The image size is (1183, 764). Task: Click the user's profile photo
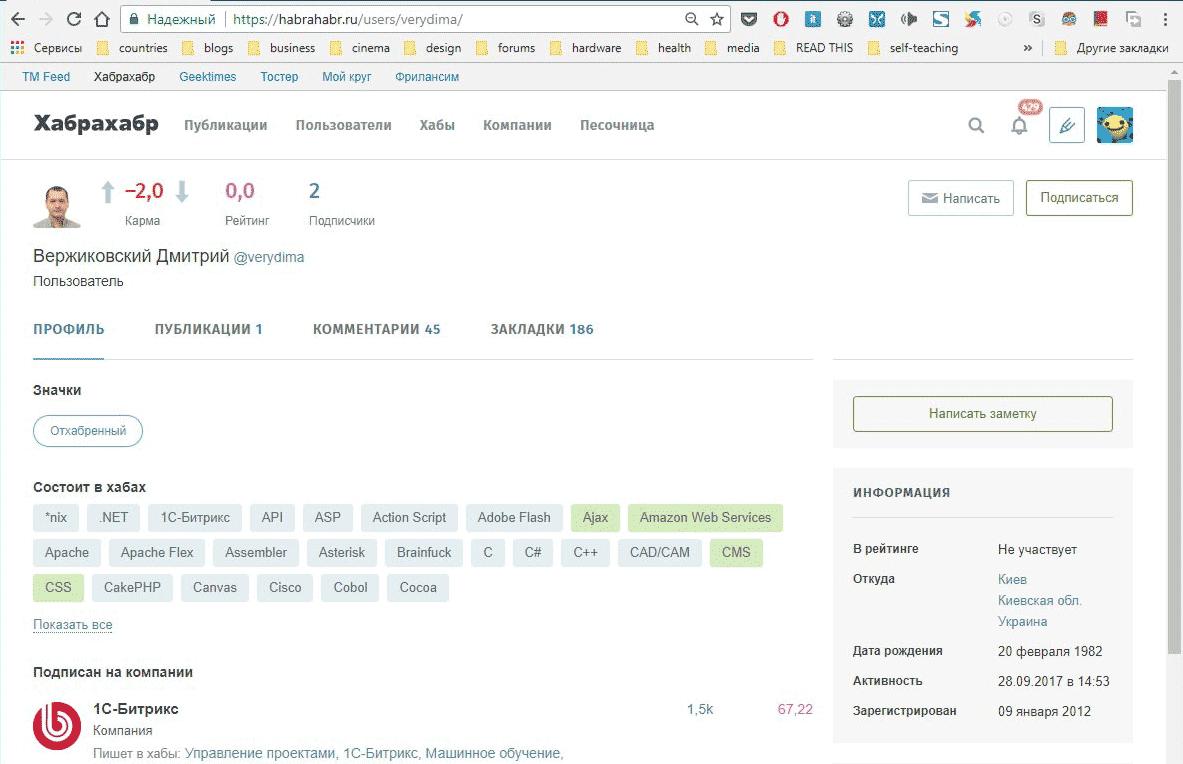tap(57, 206)
